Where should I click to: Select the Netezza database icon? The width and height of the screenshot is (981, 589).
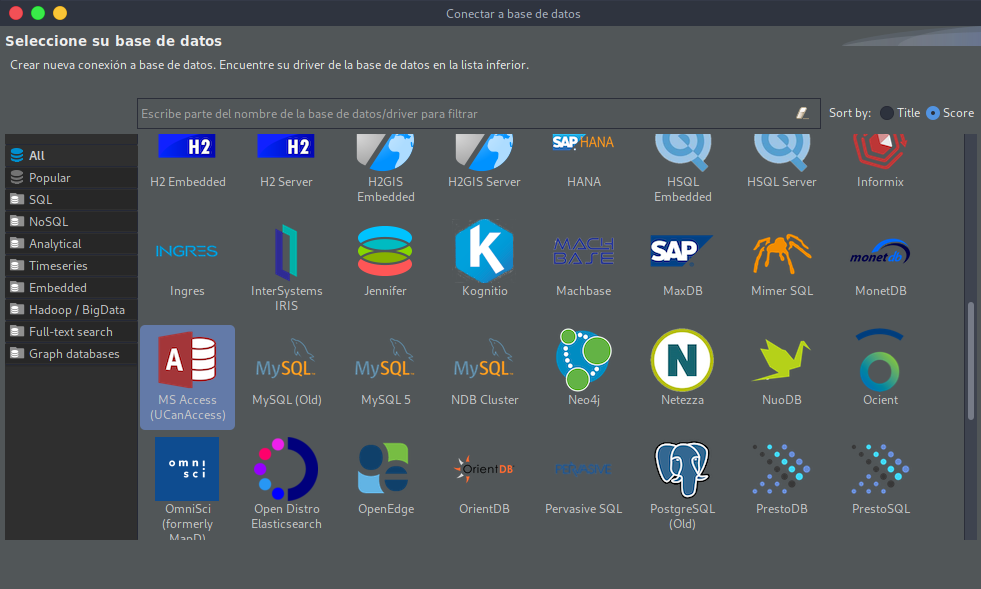tap(682, 360)
